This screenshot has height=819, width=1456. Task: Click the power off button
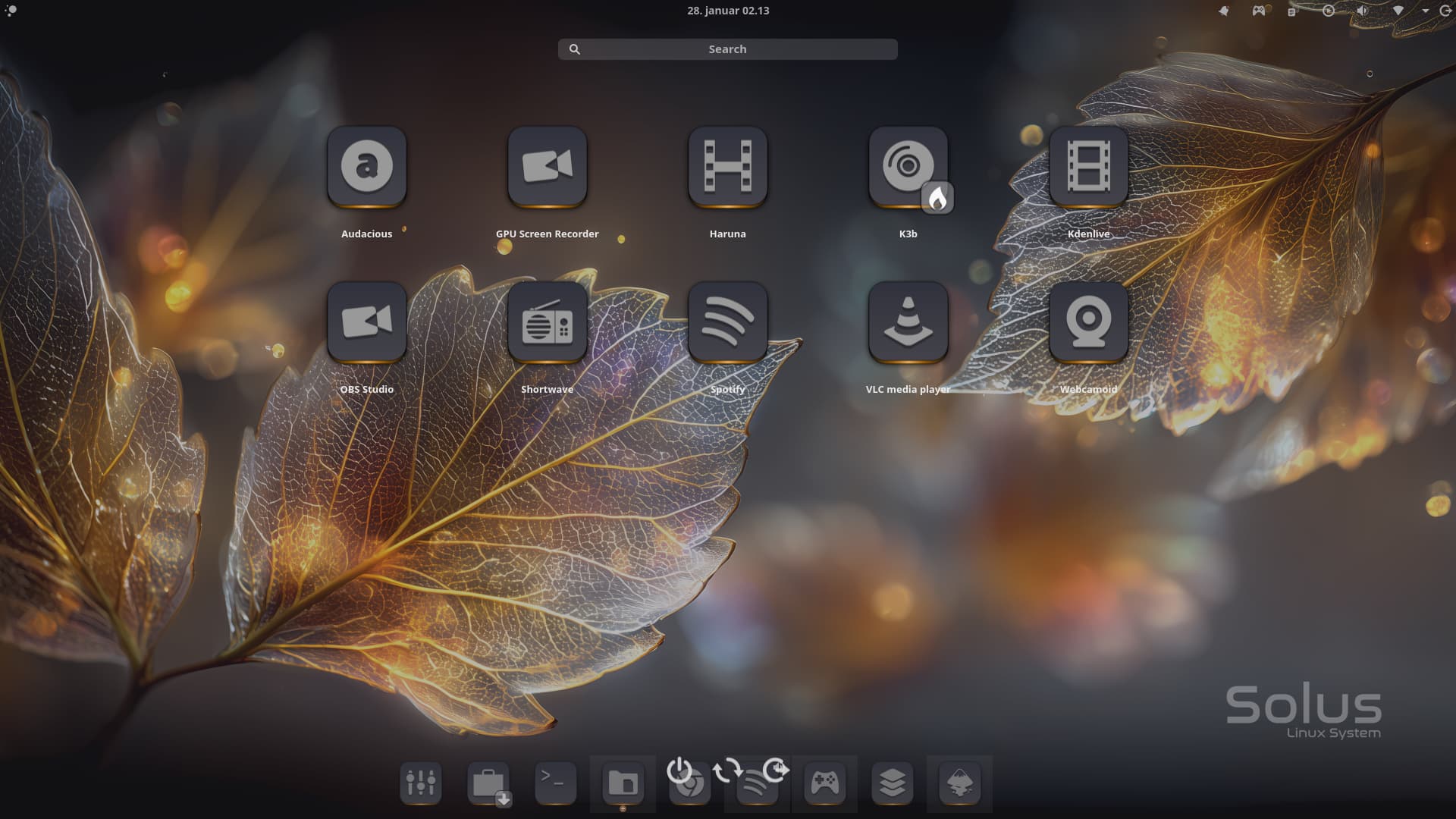pos(679,770)
